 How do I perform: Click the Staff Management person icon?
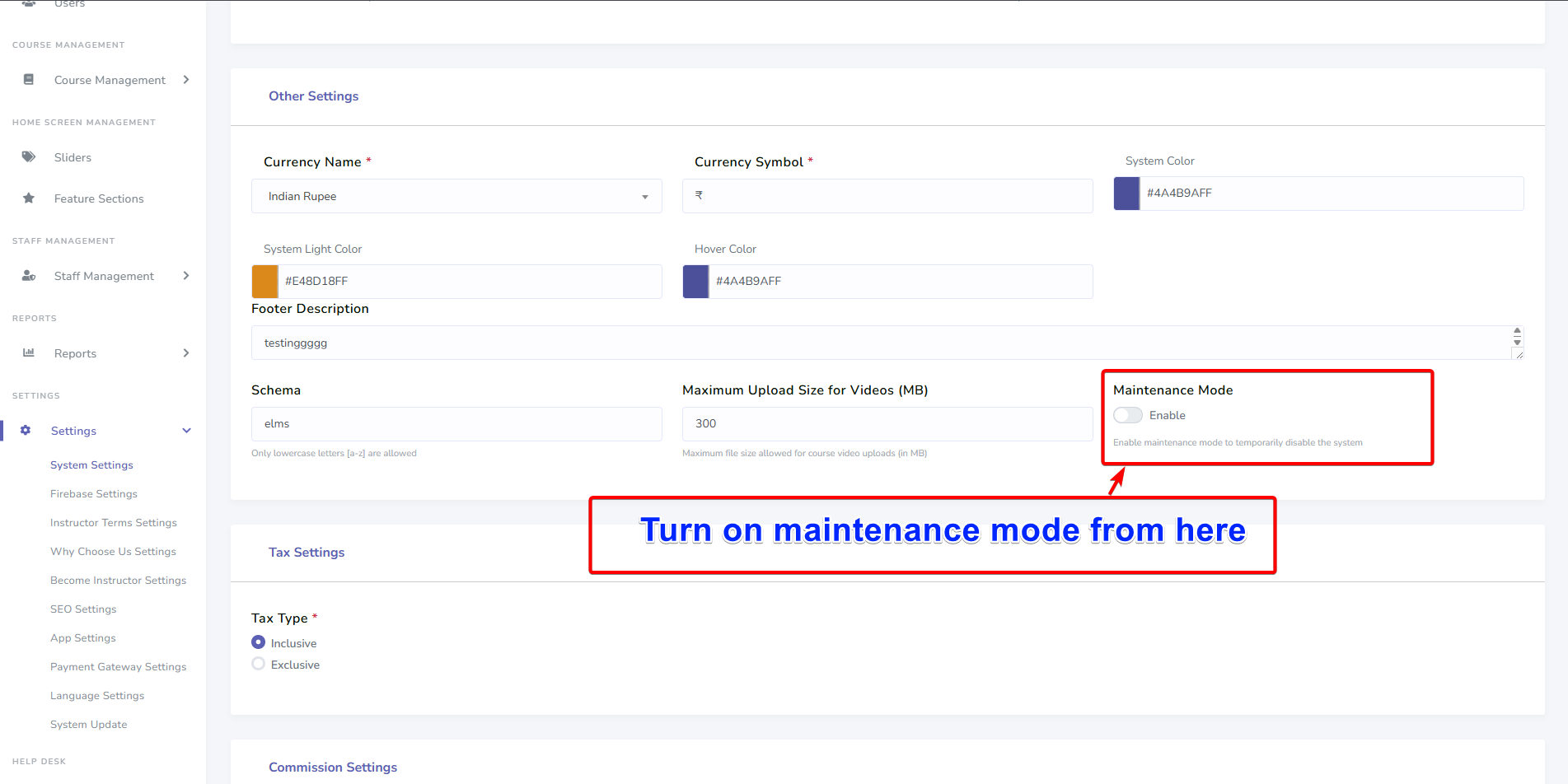click(29, 275)
